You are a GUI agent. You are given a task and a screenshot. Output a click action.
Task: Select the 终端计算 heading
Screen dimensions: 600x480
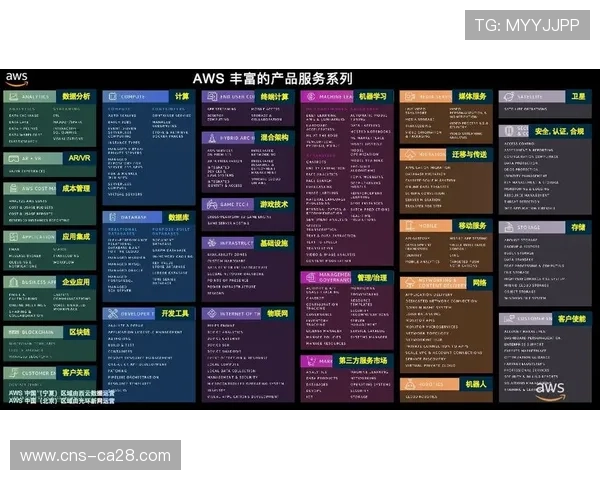coord(274,97)
